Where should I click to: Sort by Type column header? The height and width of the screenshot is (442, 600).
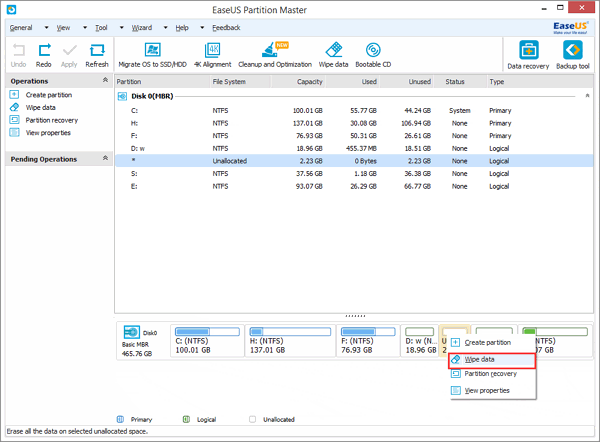[x=540, y=82]
